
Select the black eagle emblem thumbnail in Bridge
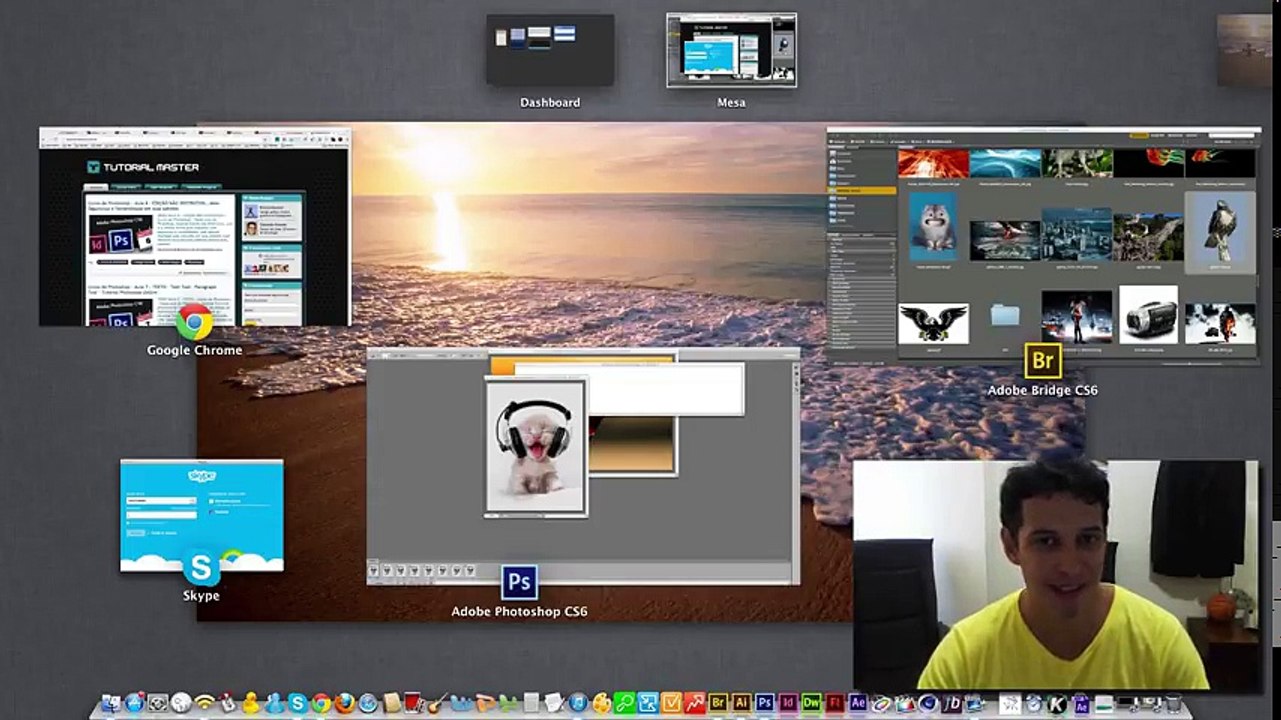click(933, 322)
